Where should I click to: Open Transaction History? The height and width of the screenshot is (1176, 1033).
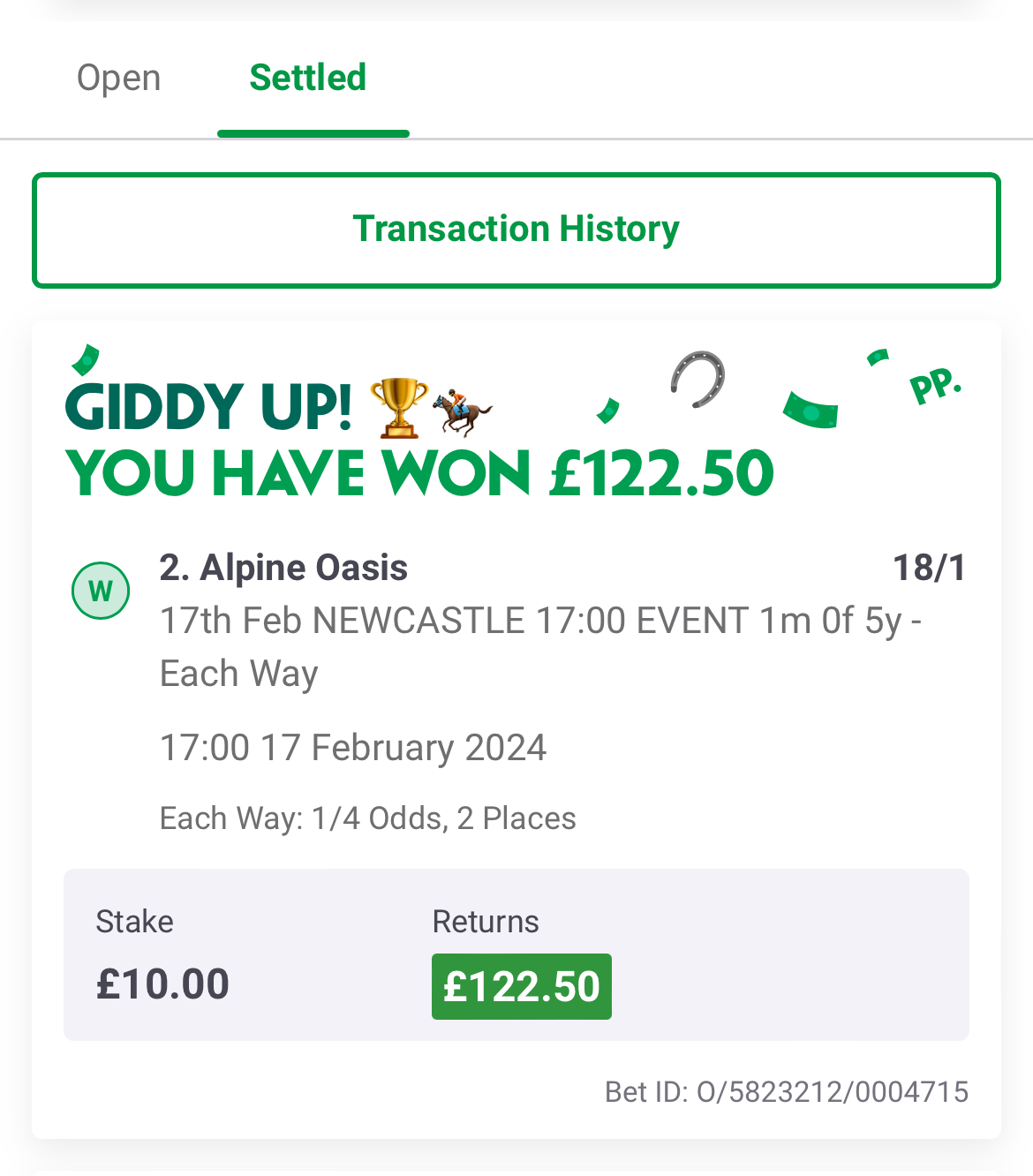pyautogui.click(x=516, y=230)
